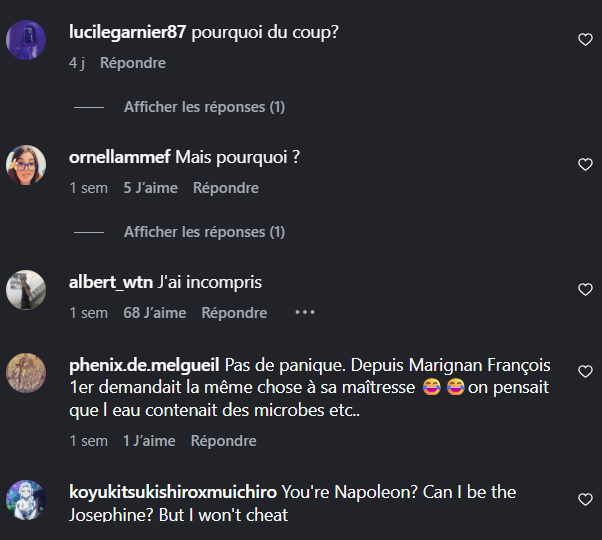Image resolution: width=602 pixels, height=540 pixels.
Task: View albert_wtn's profile photo
Action: (x=26, y=290)
